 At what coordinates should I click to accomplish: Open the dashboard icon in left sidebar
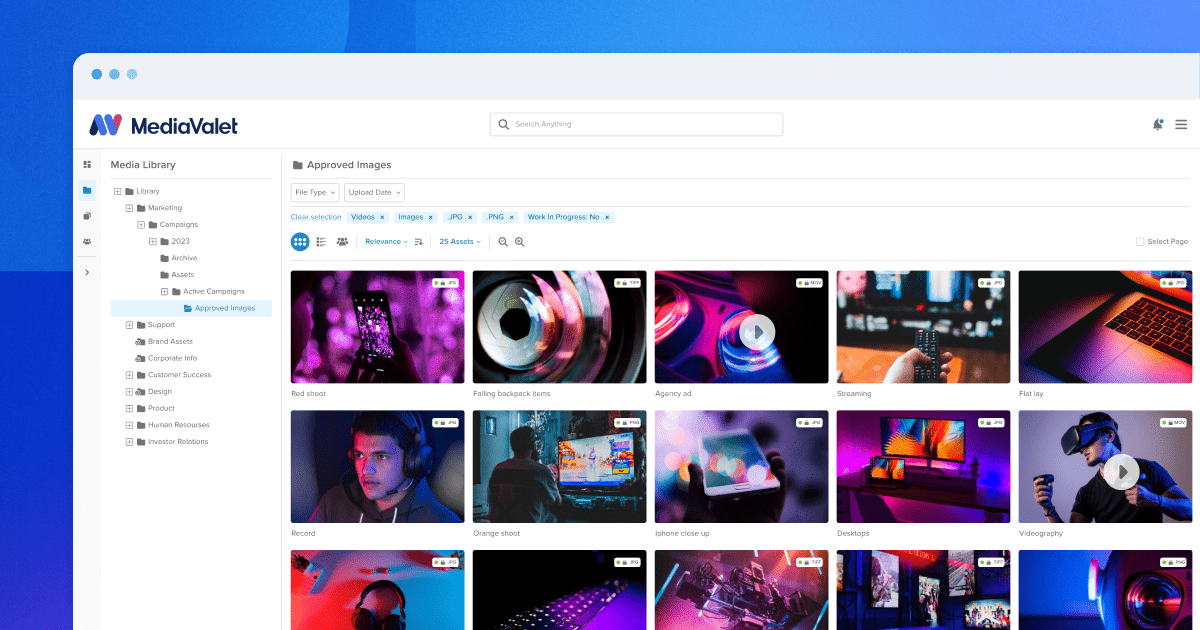[87, 164]
